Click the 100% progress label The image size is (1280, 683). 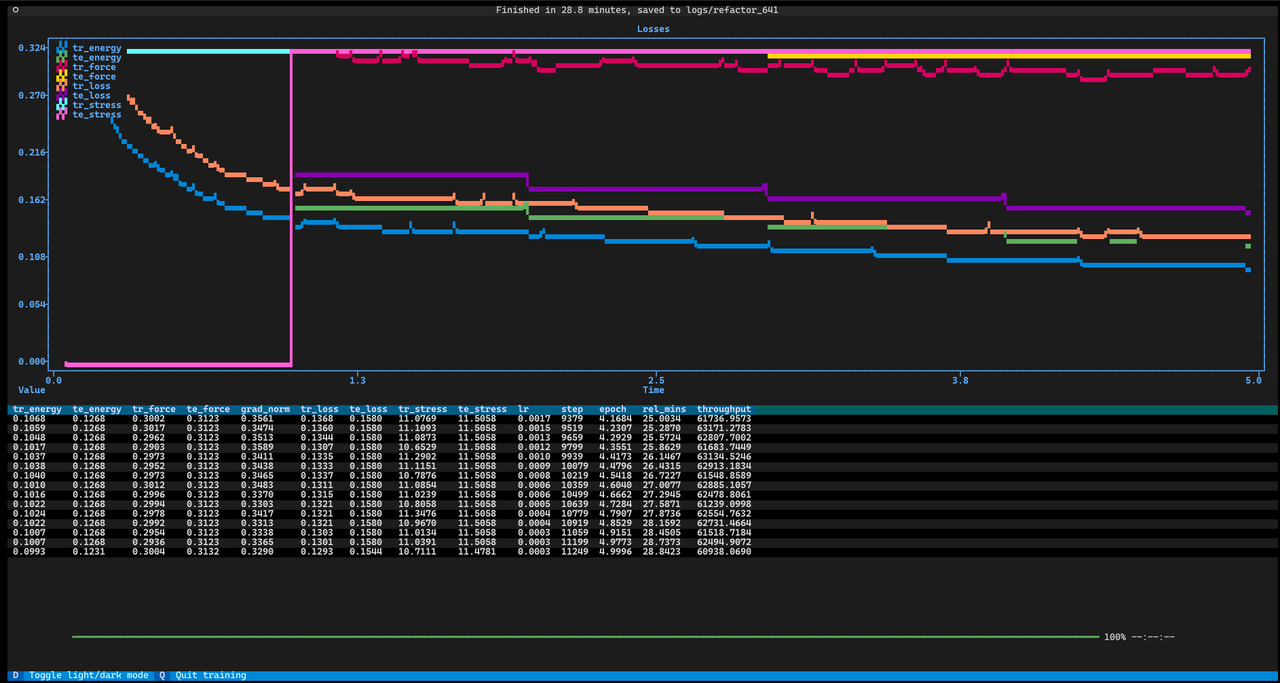(x=1115, y=636)
